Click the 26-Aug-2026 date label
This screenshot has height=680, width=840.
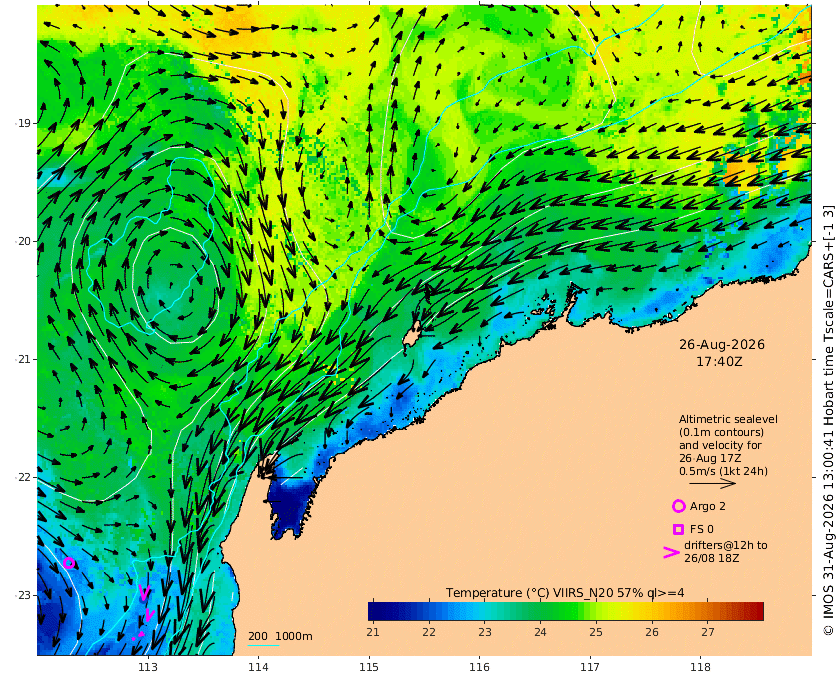(x=722, y=345)
